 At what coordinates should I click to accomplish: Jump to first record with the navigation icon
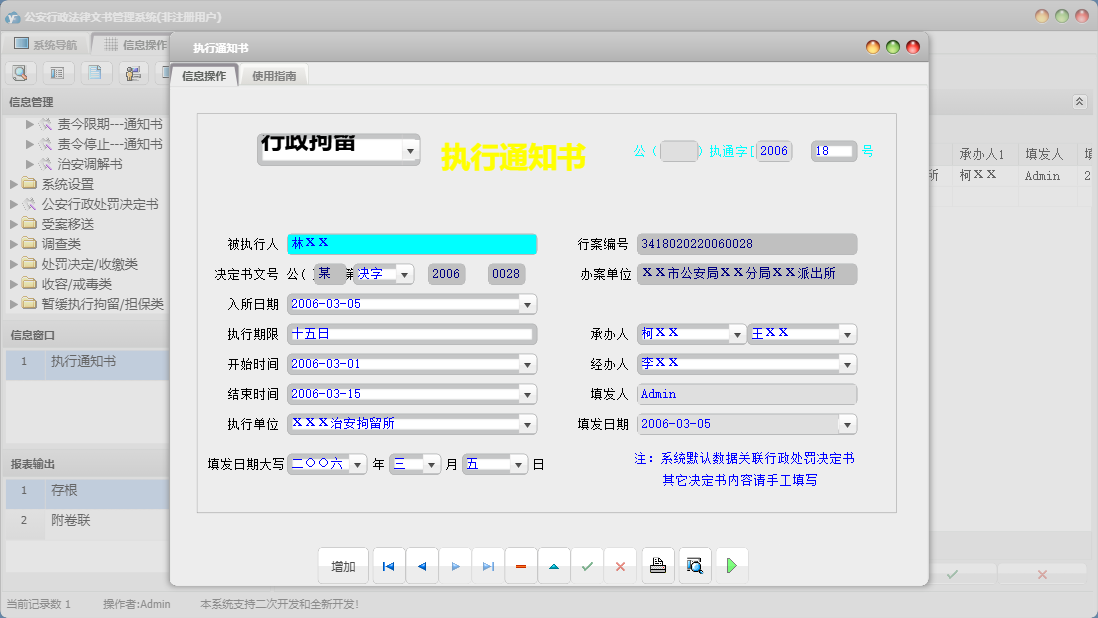[389, 565]
